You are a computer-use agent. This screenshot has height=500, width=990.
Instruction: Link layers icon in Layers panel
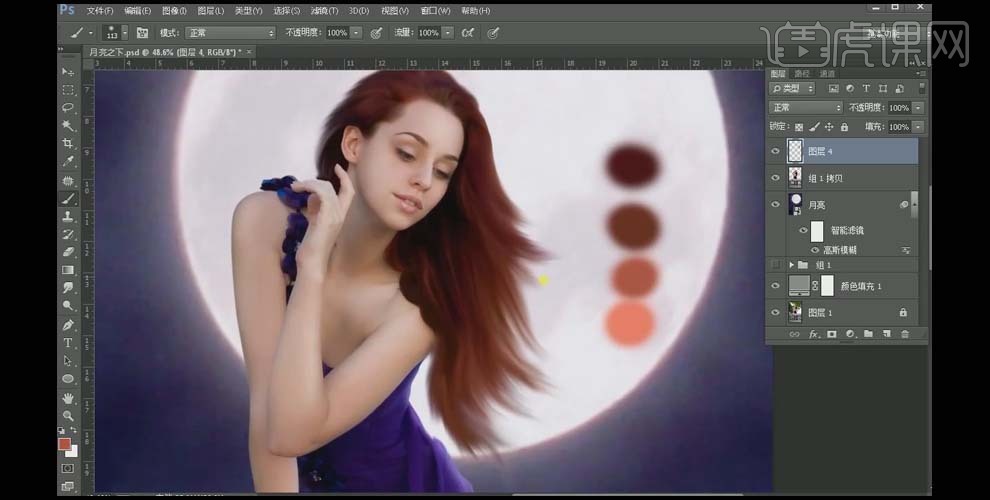click(794, 335)
